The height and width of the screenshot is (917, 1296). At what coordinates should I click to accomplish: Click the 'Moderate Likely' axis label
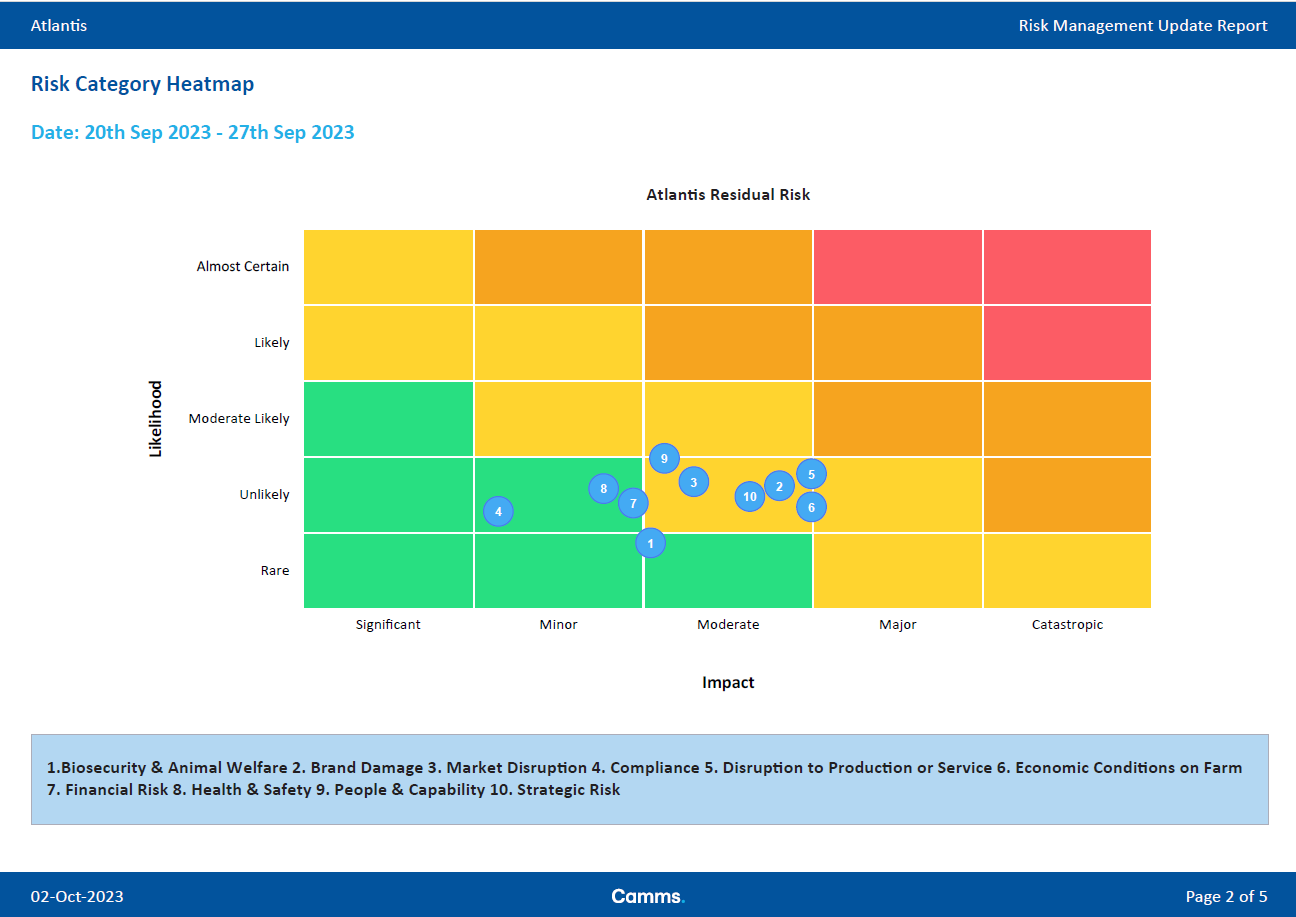tap(239, 418)
